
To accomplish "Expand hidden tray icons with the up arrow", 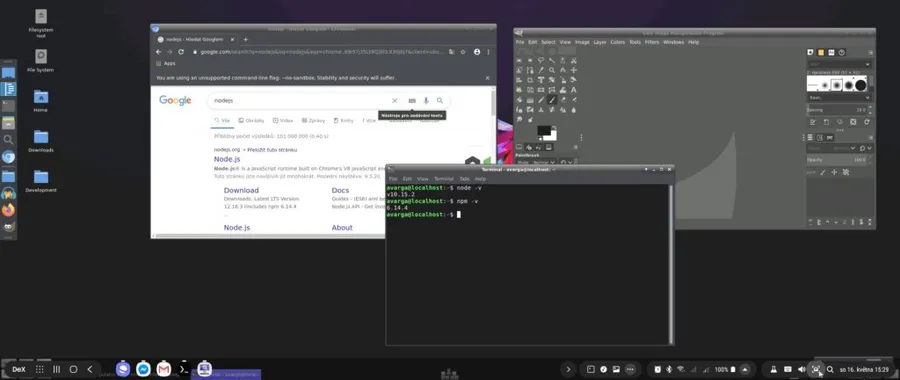I will [x=745, y=369].
